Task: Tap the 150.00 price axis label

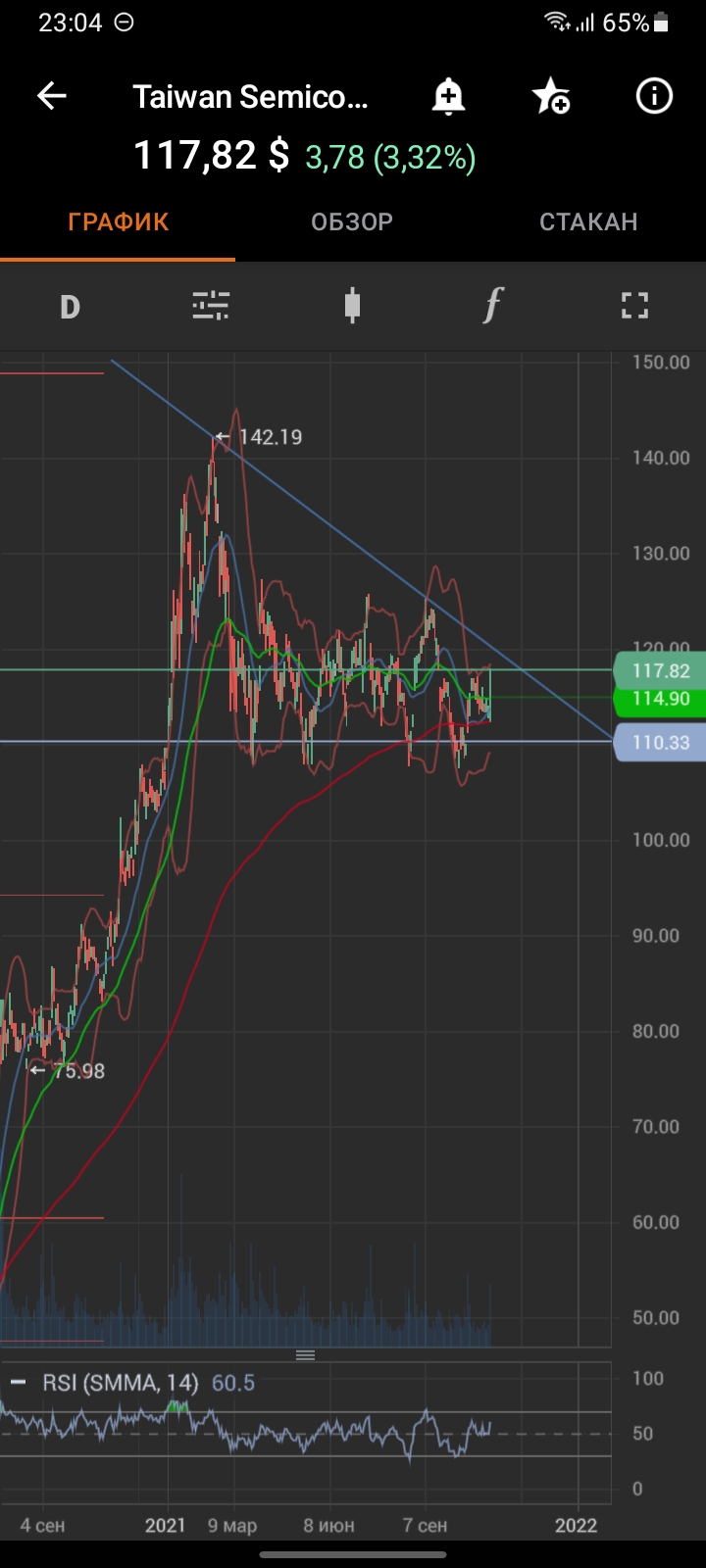Action: click(x=661, y=363)
